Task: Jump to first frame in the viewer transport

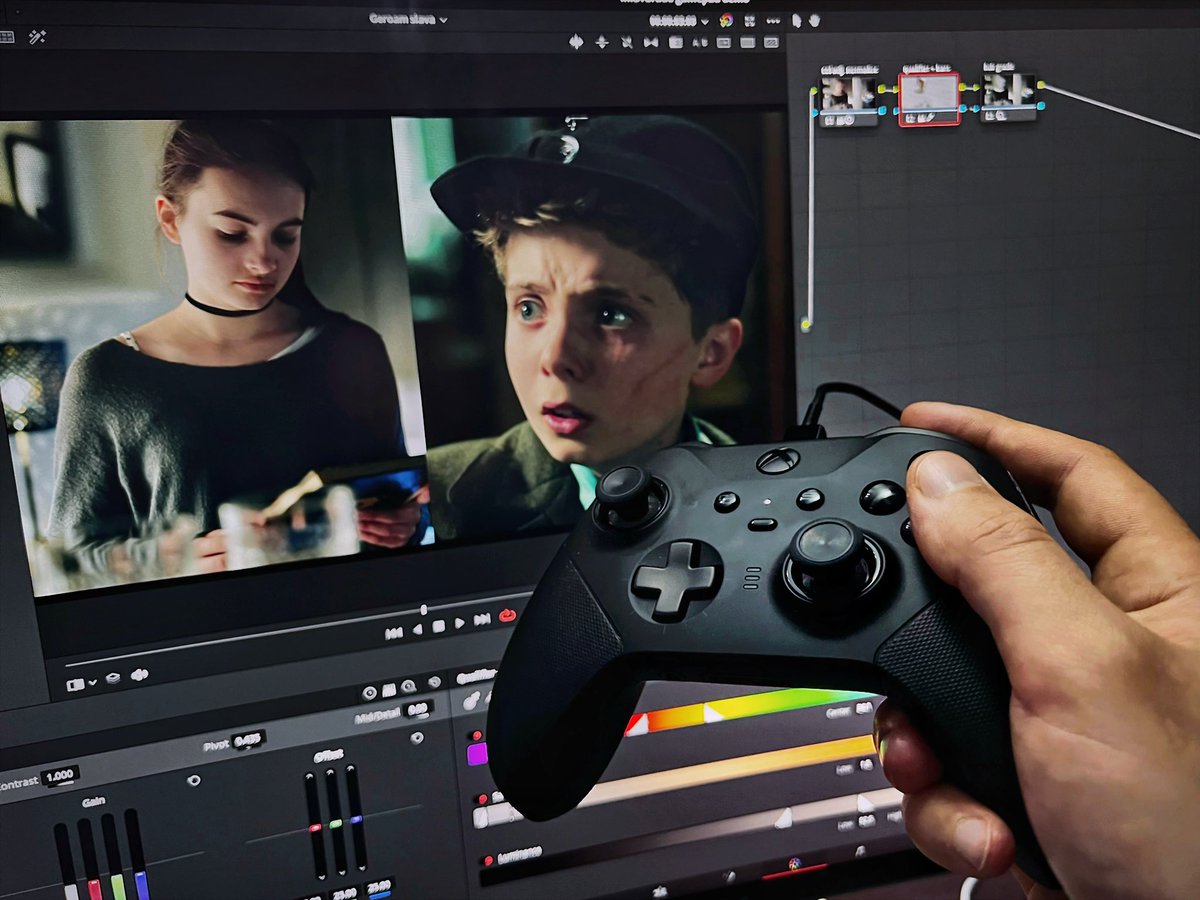Action: point(394,633)
